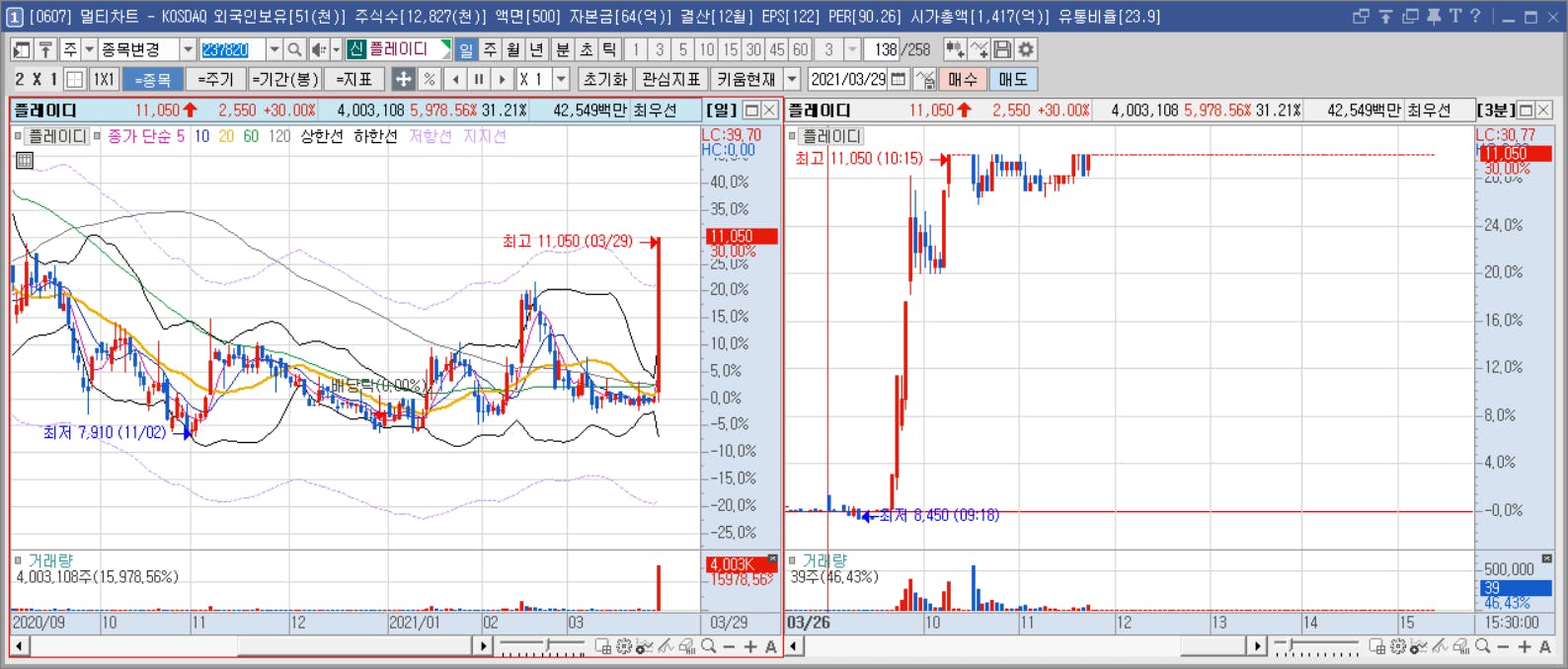This screenshot has width=1568, height=669.
Task: Click the chart-trash icon next to the calendar
Action: [925, 79]
